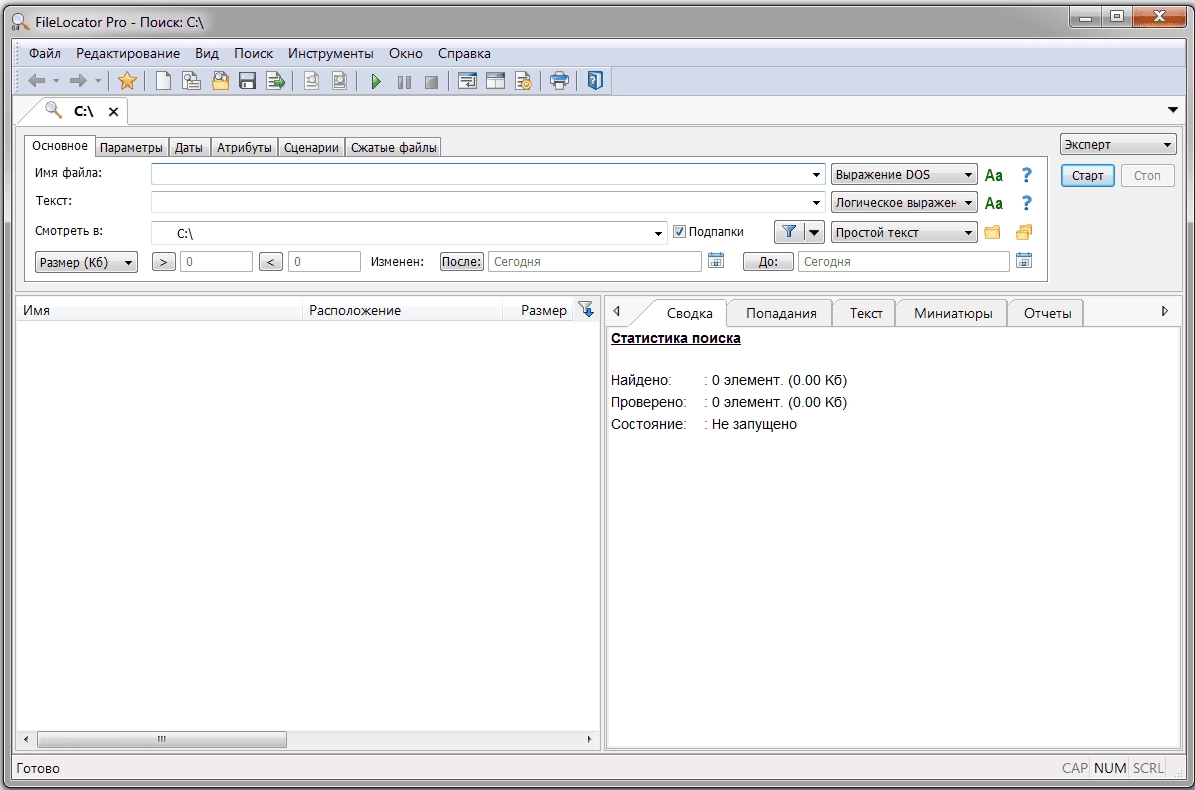Image resolution: width=1195 pixels, height=790 pixels.
Task: Click the Save floppy disk icon
Action: click(247, 81)
